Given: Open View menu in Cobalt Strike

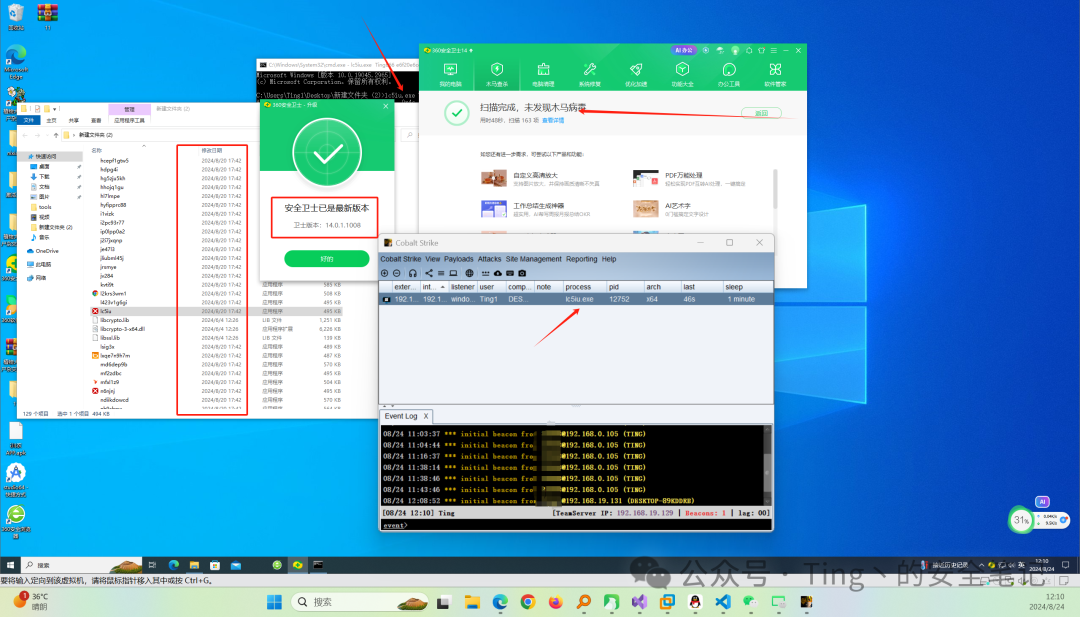Looking at the screenshot, I should [x=433, y=259].
